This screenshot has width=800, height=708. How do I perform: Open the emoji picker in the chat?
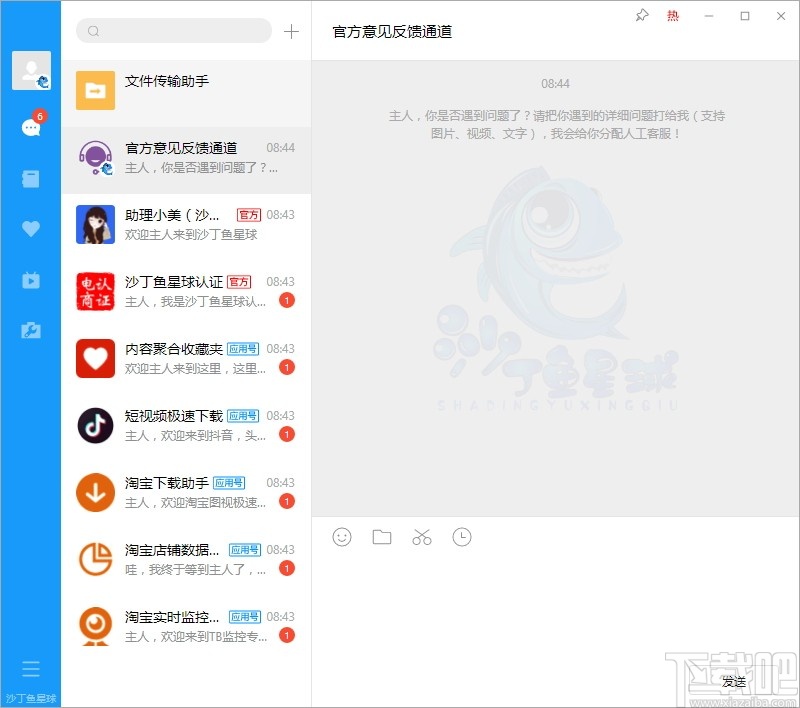point(342,537)
